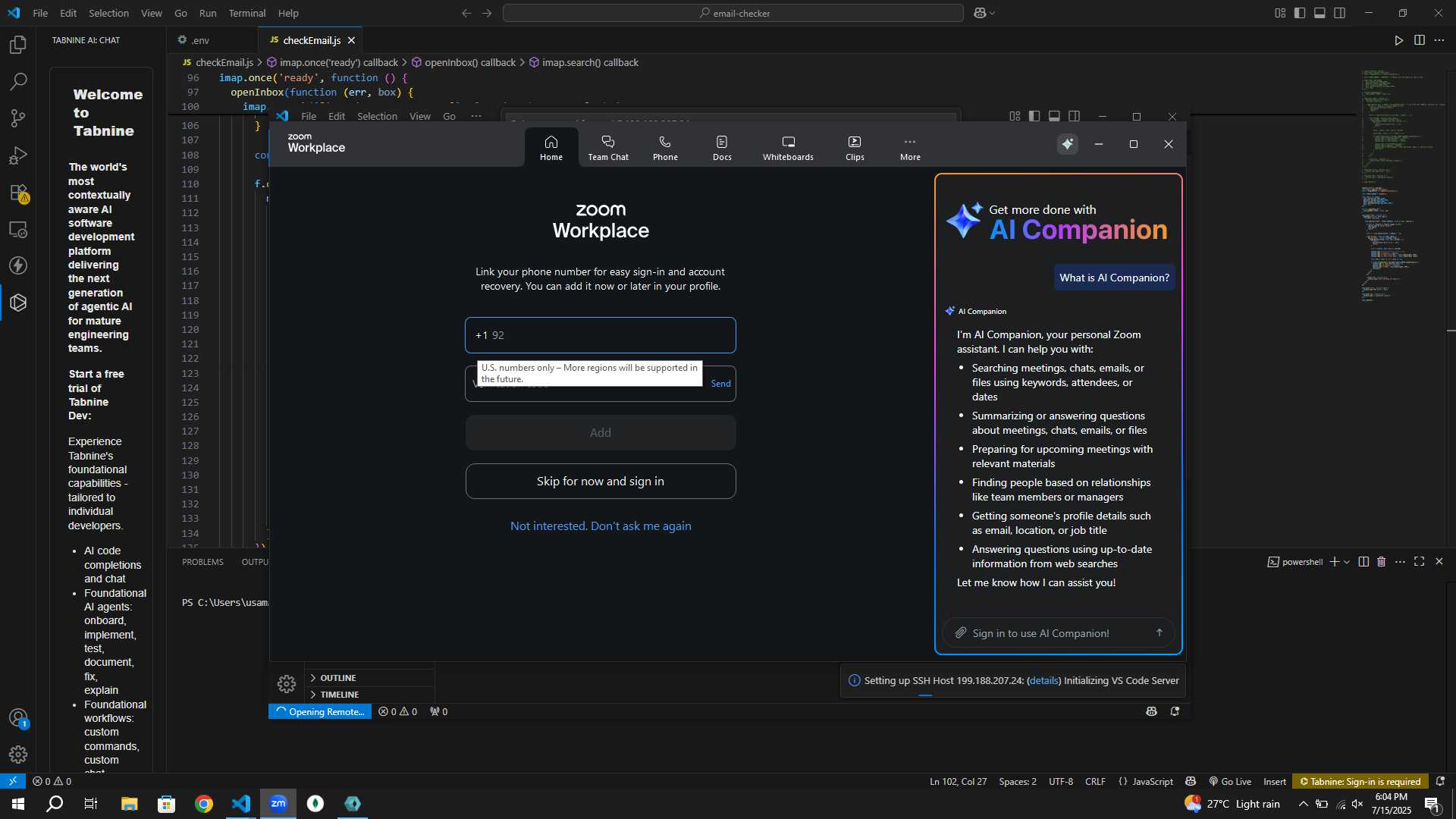
Task: Expand the OUTLINE section
Action: (370, 678)
